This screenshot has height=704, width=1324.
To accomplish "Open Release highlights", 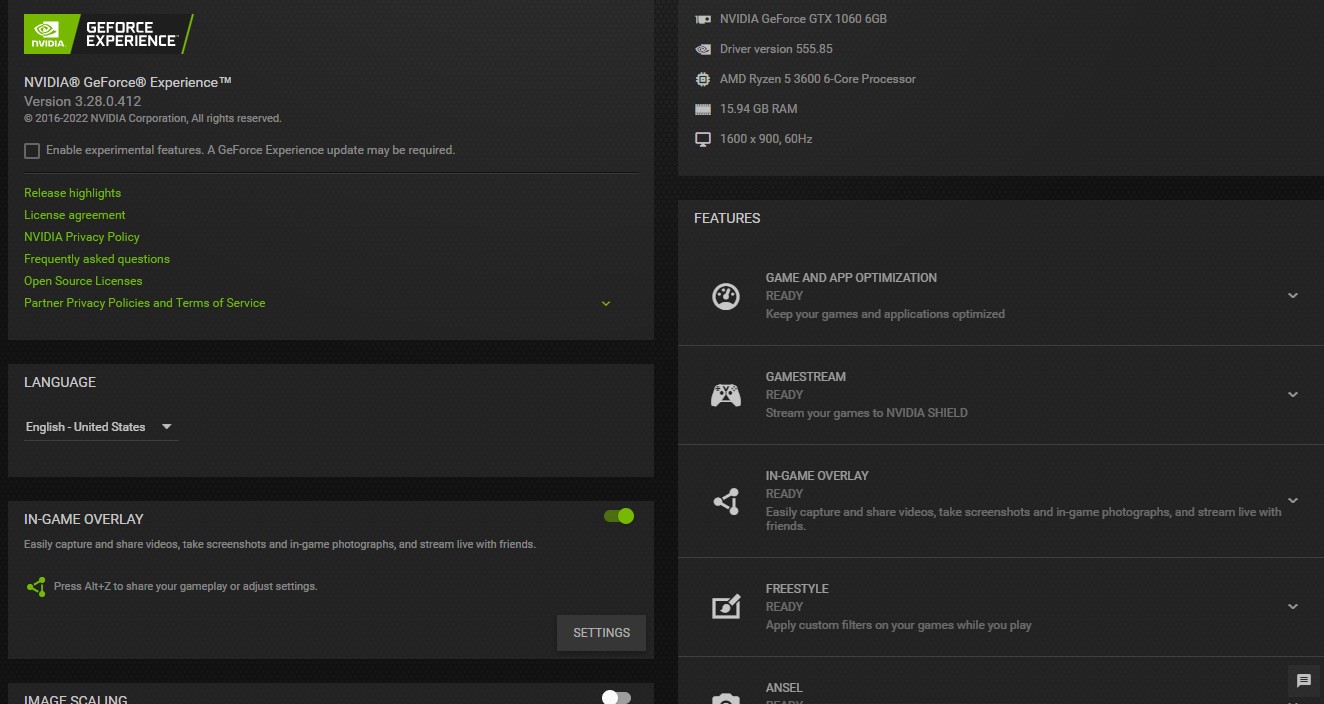I will tap(71, 192).
